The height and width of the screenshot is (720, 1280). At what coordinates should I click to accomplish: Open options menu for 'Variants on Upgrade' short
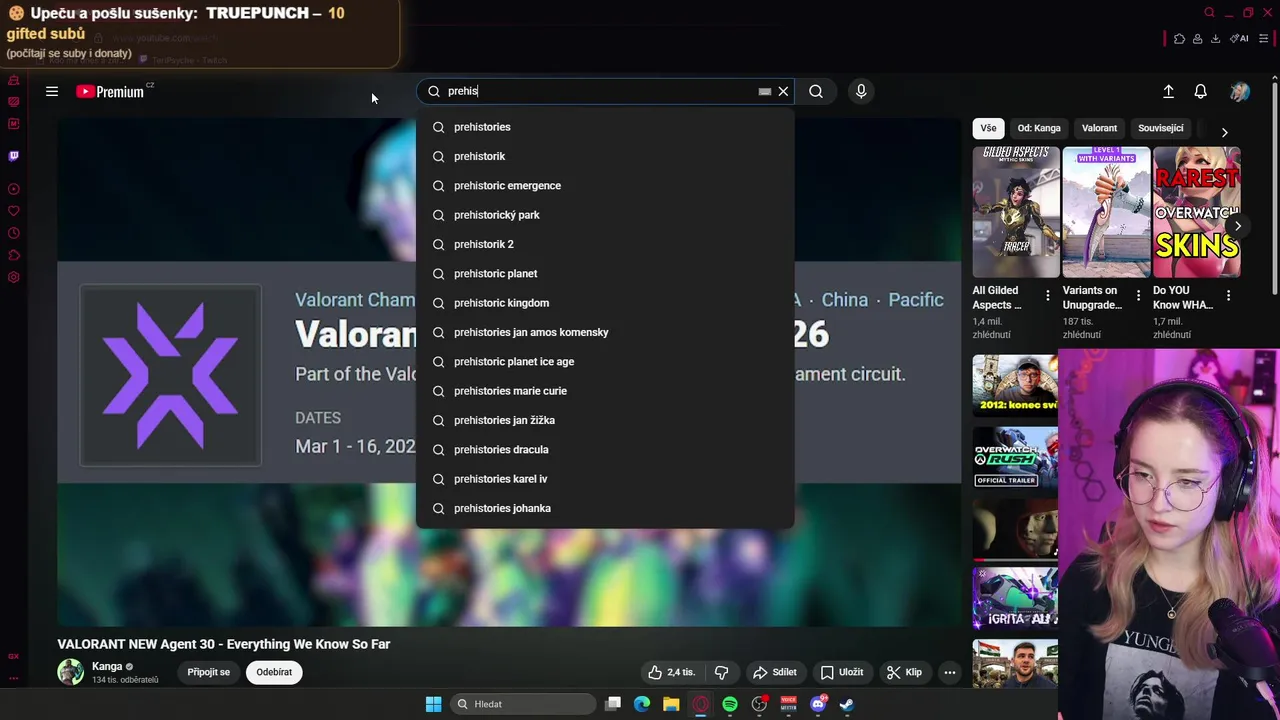pos(1138,295)
